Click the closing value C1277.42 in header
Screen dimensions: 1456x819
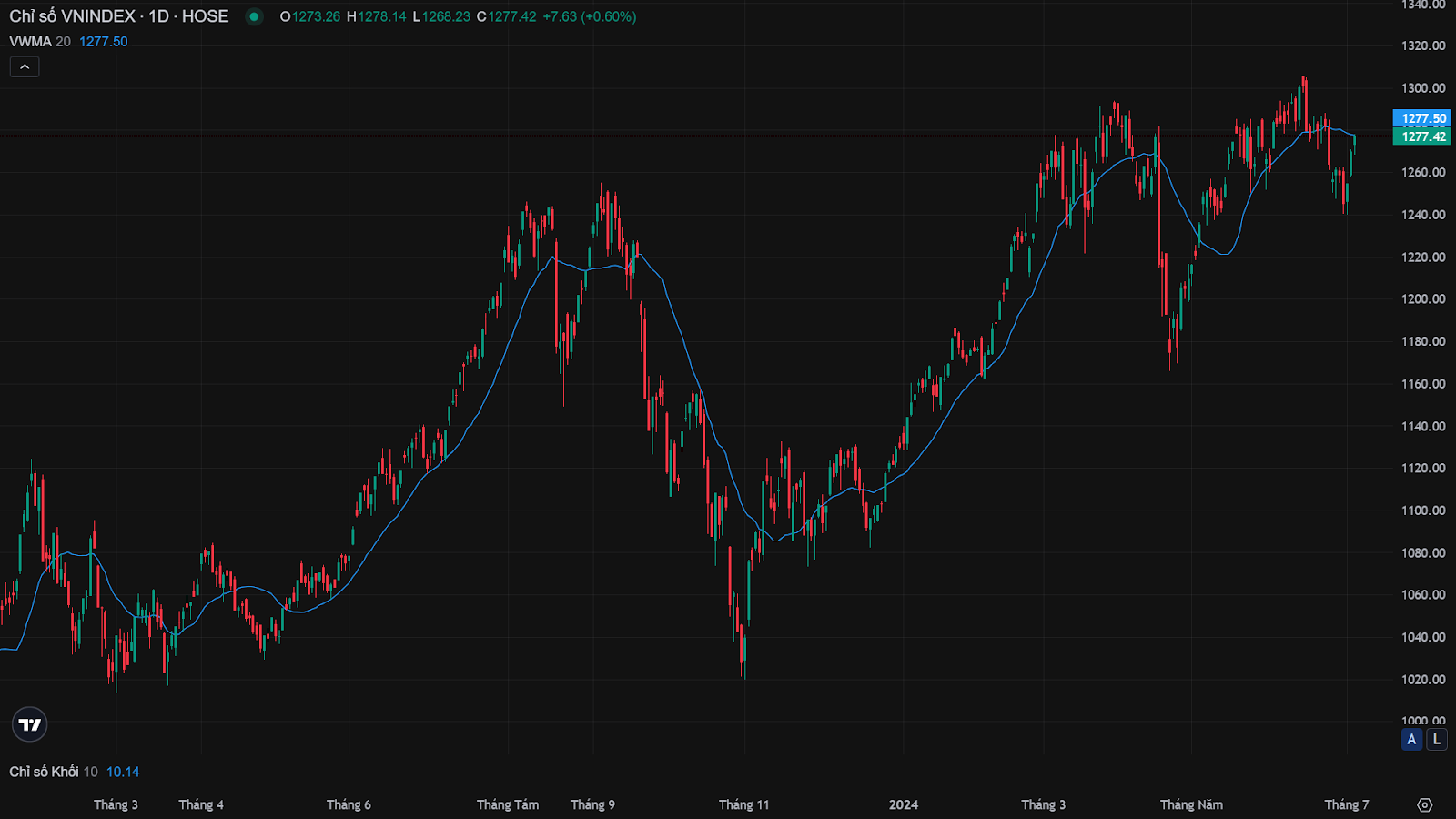click(506, 16)
